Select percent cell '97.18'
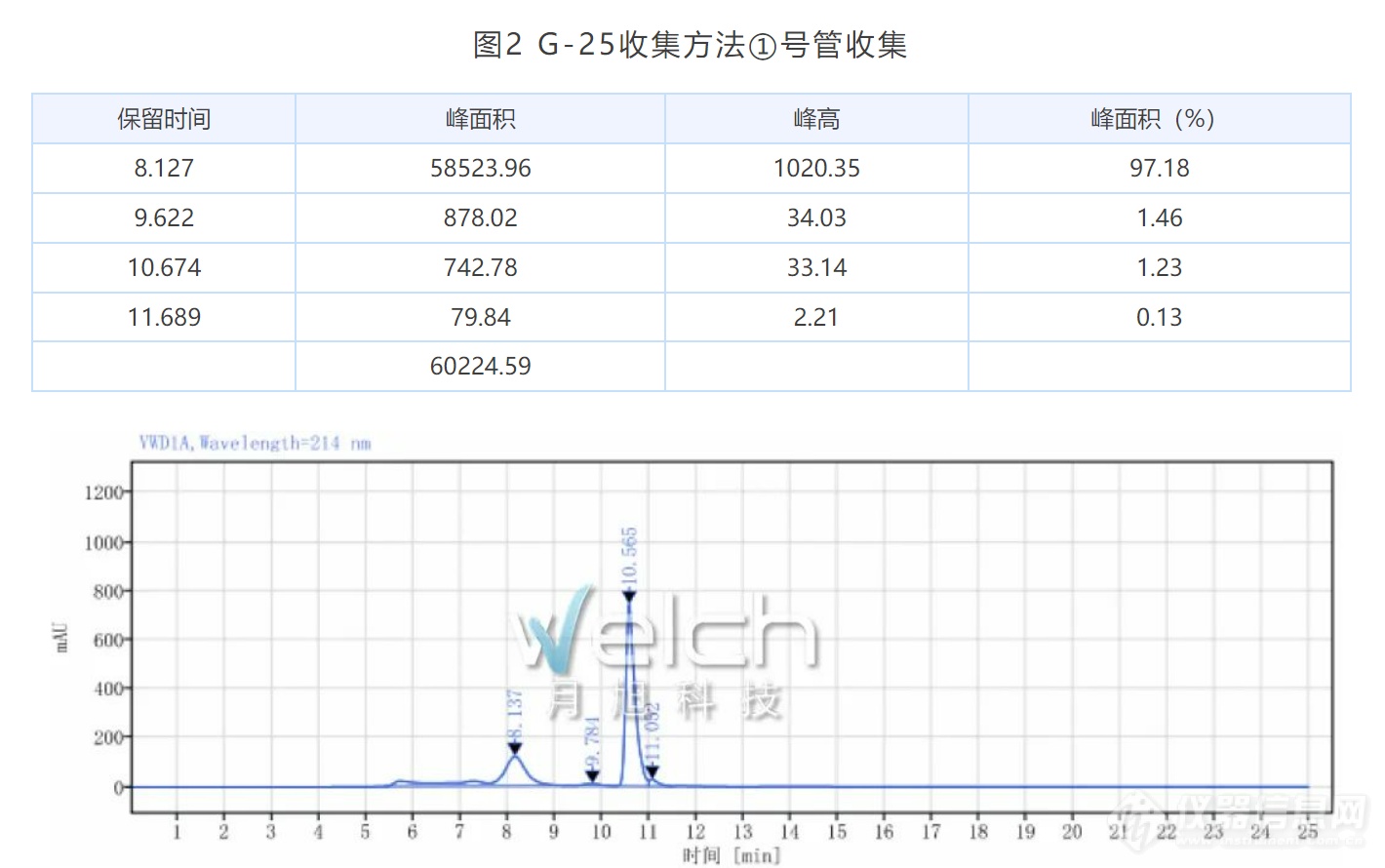Image resolution: width=1385 pixels, height=868 pixels. pos(1159,169)
